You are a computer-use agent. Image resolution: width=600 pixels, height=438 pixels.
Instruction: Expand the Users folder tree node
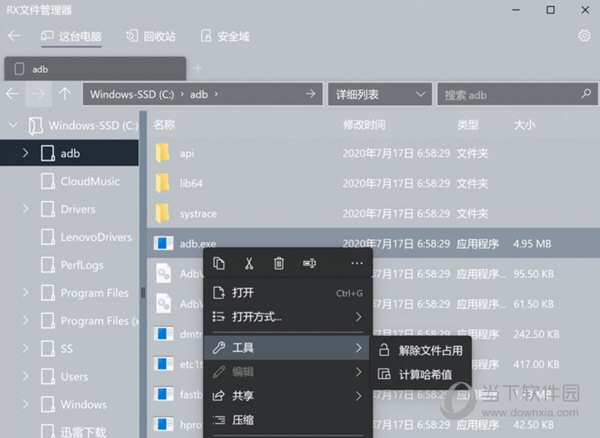pyautogui.click(x=26, y=377)
